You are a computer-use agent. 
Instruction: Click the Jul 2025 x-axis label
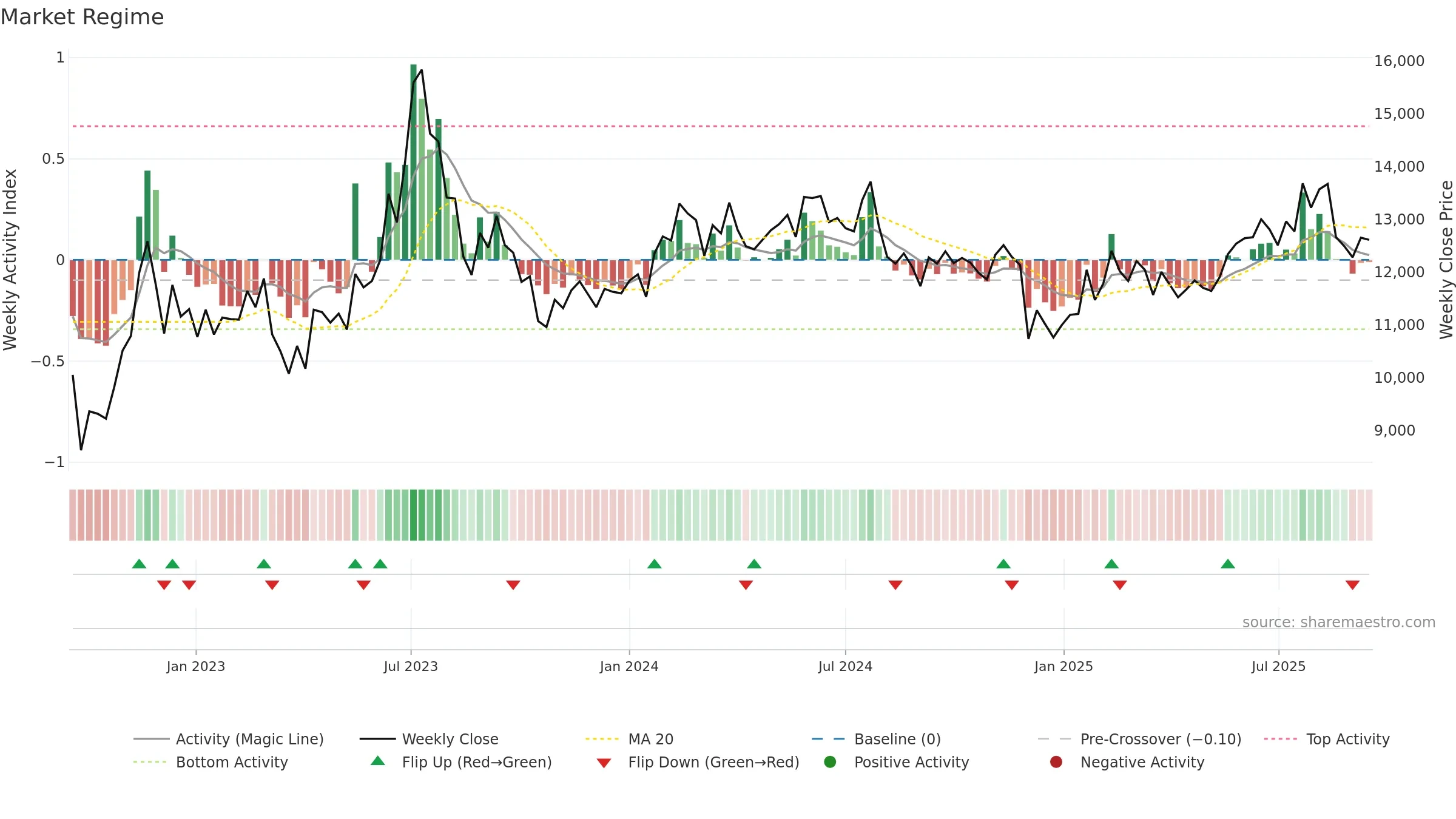tap(1278, 666)
